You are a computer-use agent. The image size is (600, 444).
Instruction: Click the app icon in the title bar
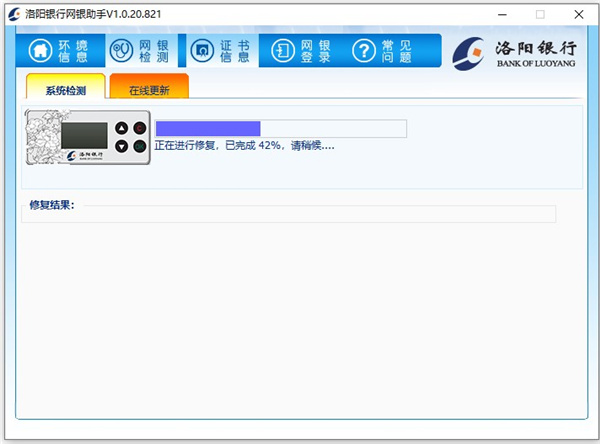coord(14,15)
